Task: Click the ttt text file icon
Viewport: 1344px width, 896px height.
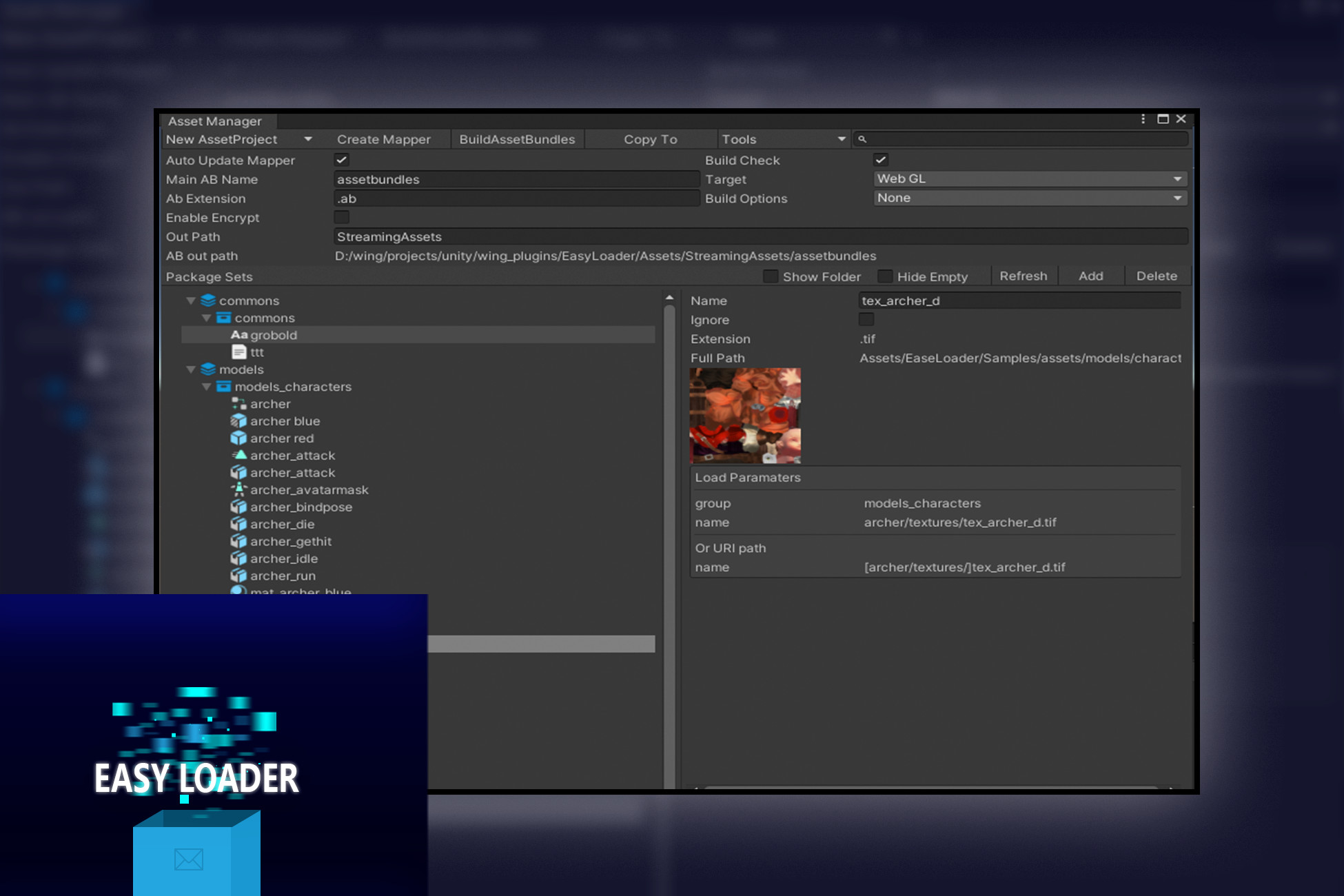Action: click(x=239, y=352)
